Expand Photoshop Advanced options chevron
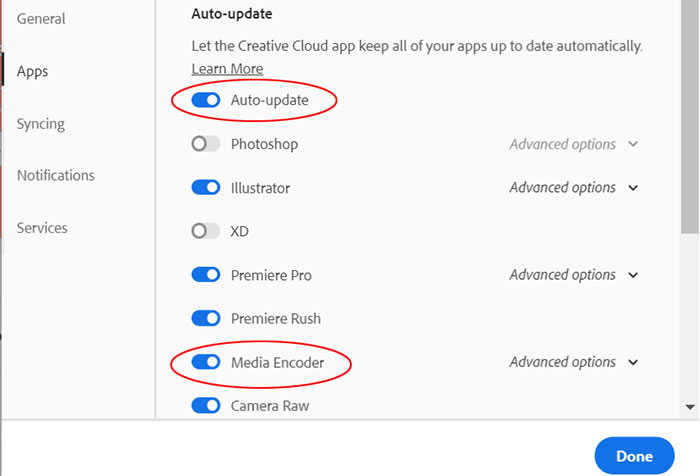 pos(633,144)
